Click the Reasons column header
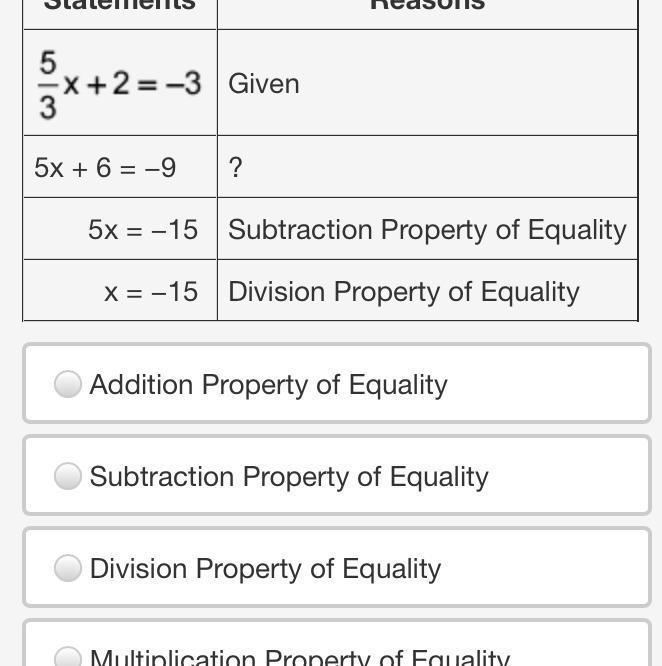 click(x=428, y=5)
